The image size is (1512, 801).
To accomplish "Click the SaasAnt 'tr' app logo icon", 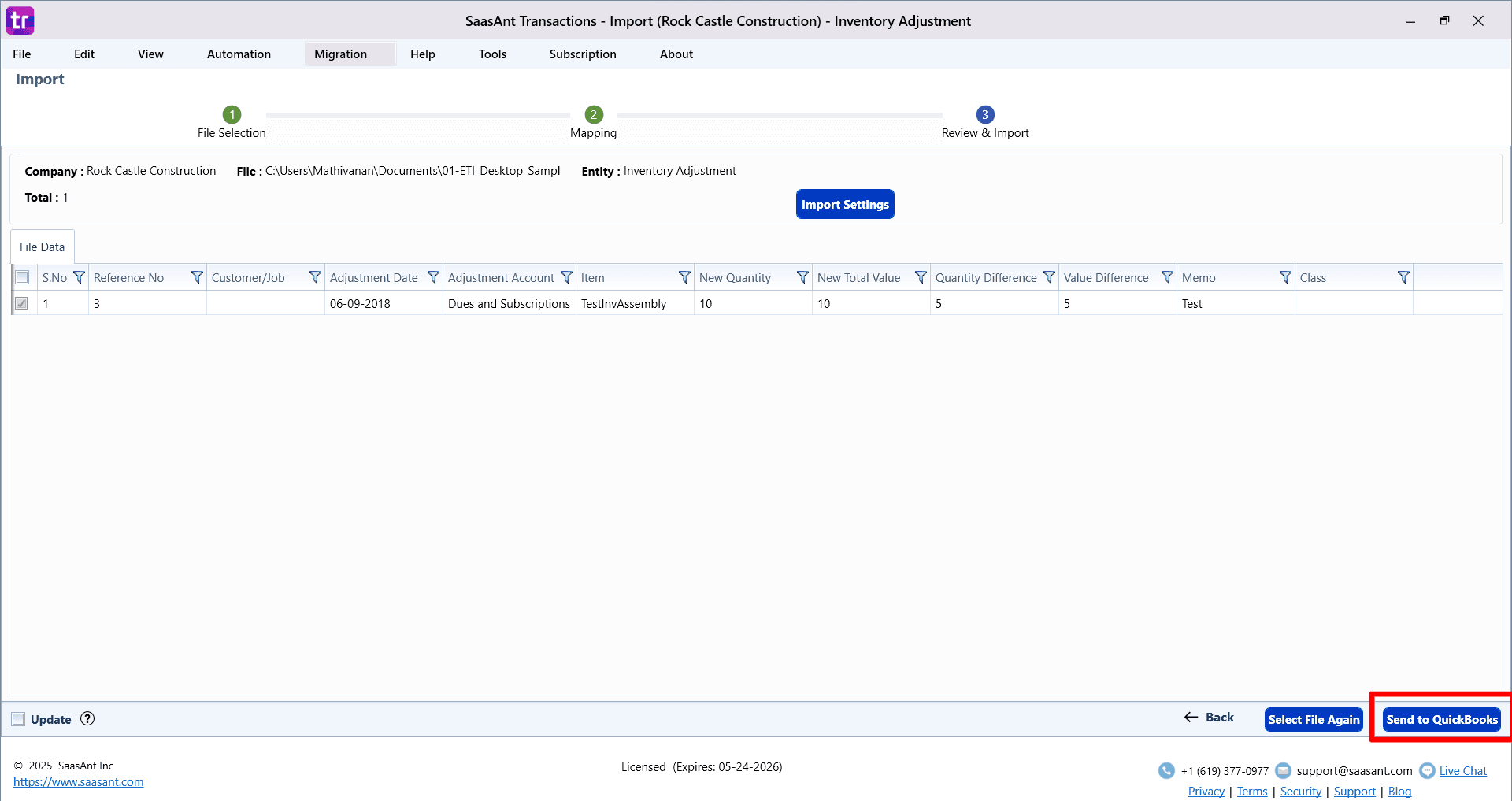I will [20, 20].
